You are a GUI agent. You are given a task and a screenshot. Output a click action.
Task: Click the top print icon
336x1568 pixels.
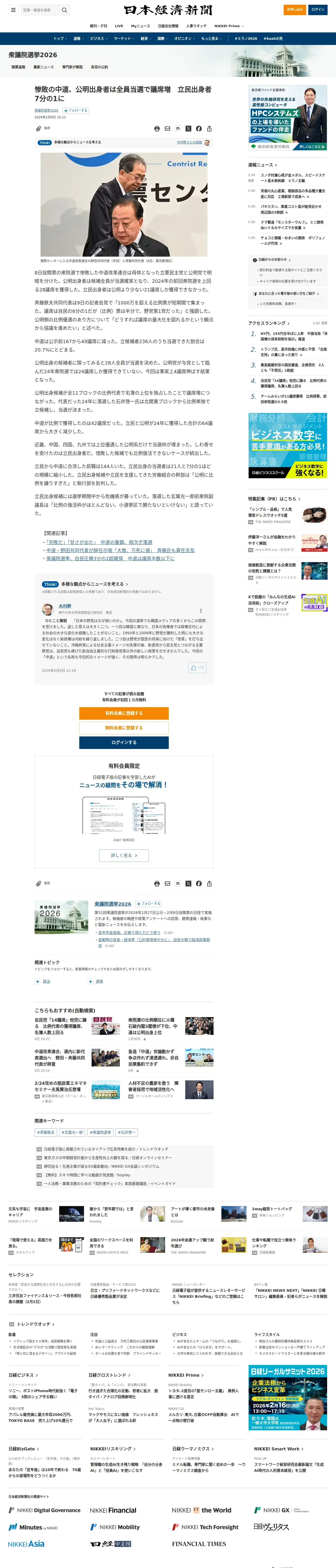(x=157, y=128)
